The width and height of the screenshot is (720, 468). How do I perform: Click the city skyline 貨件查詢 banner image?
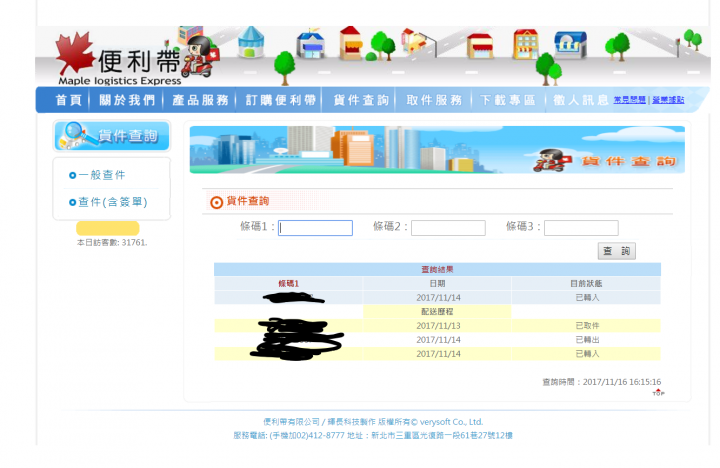(x=437, y=150)
